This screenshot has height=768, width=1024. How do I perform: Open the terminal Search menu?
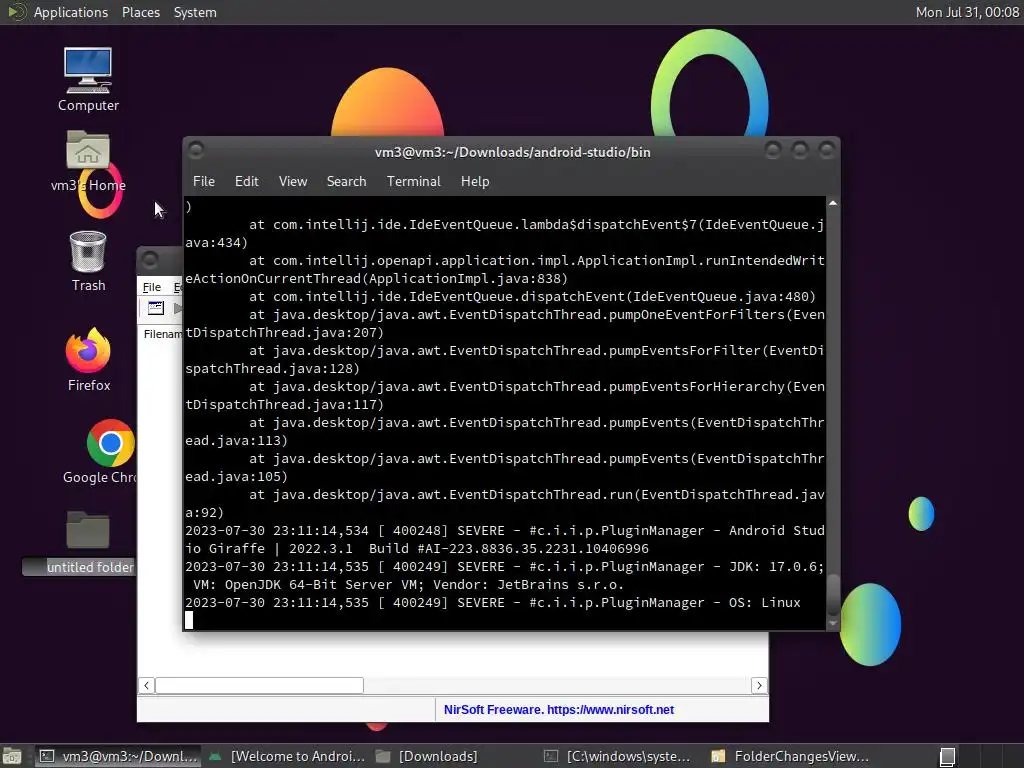tap(346, 182)
